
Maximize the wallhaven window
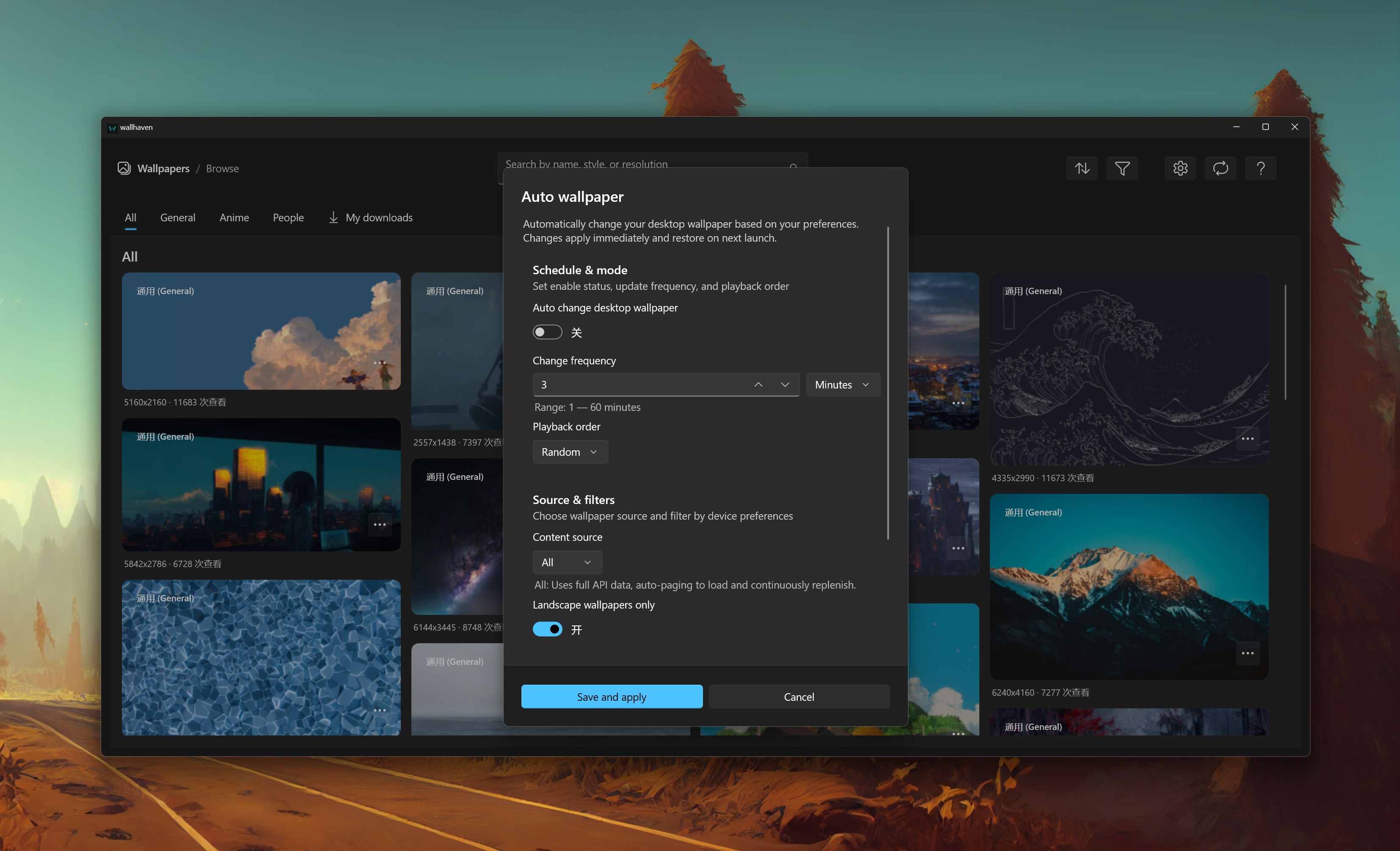coord(1265,127)
